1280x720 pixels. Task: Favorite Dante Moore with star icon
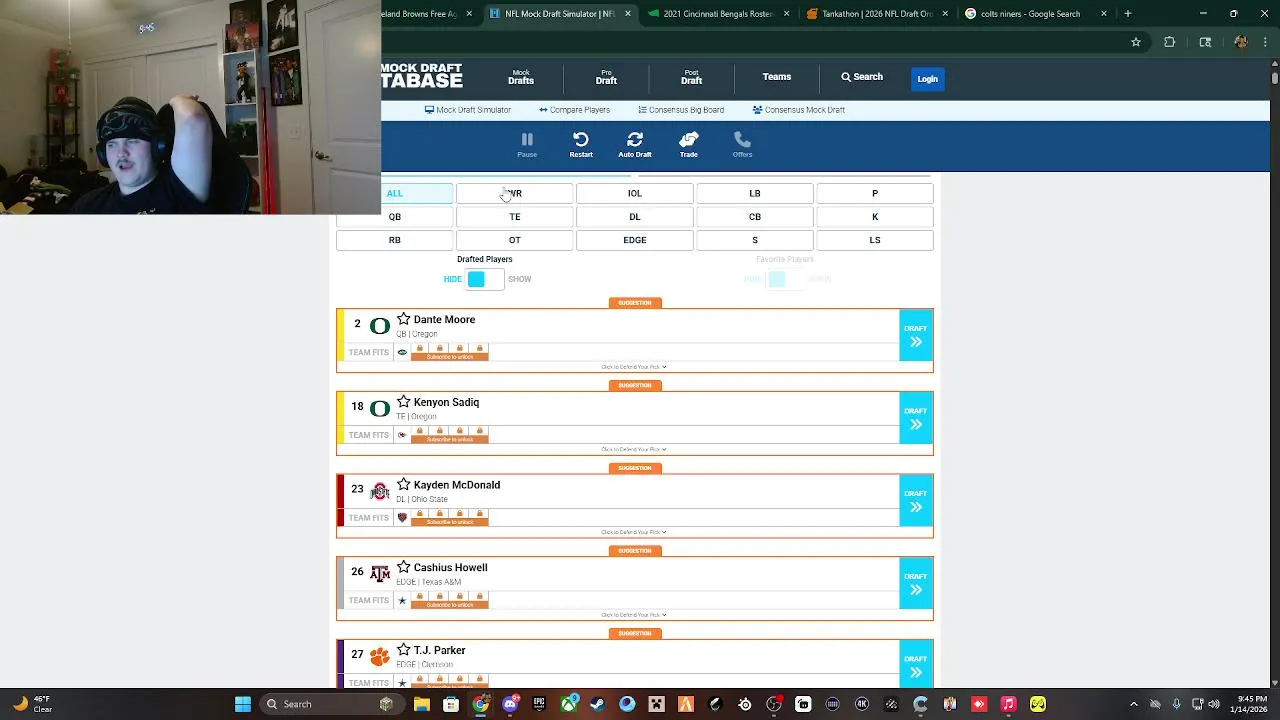[404, 319]
